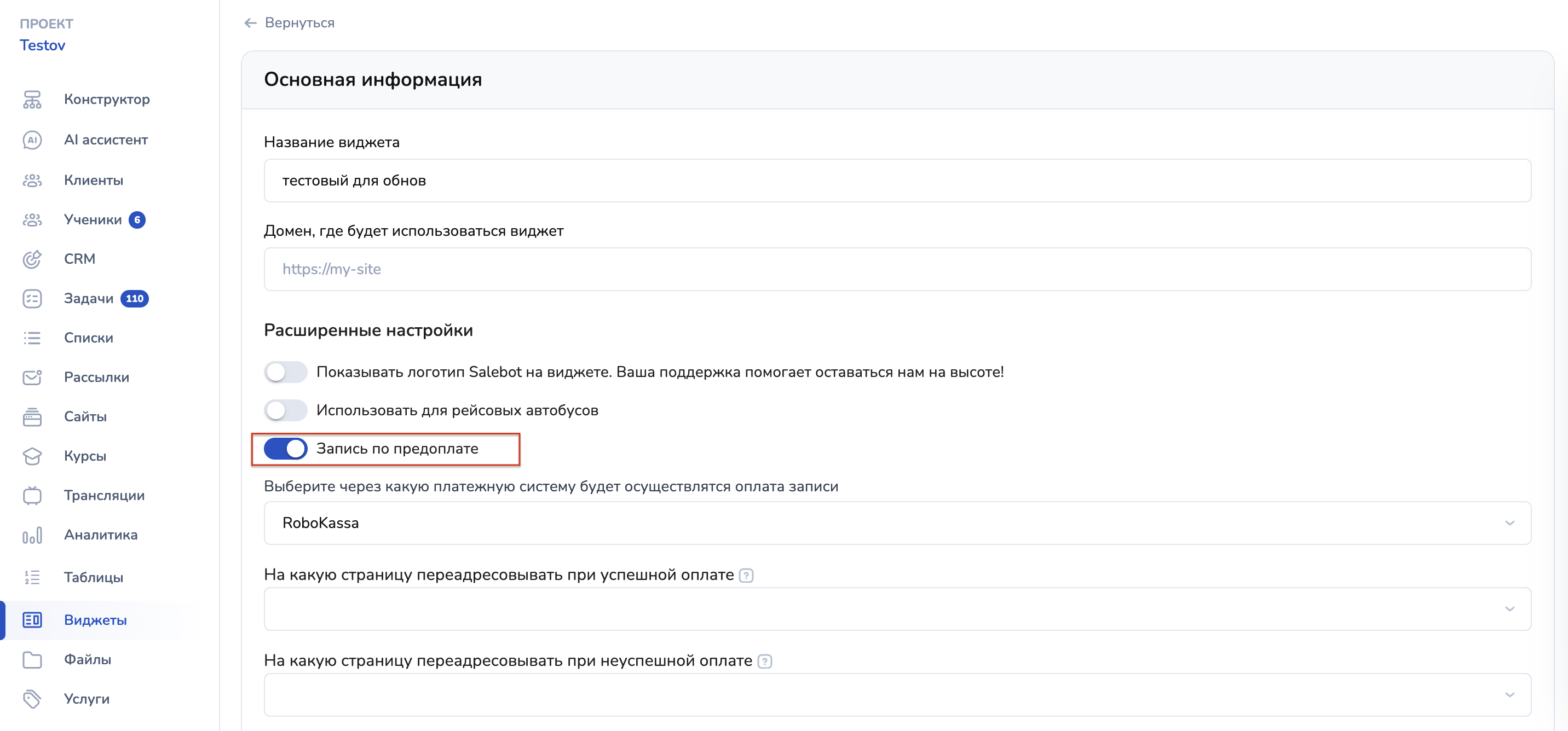The image size is (1568, 731).
Task: Click the widget domain input field
Action: (897, 269)
